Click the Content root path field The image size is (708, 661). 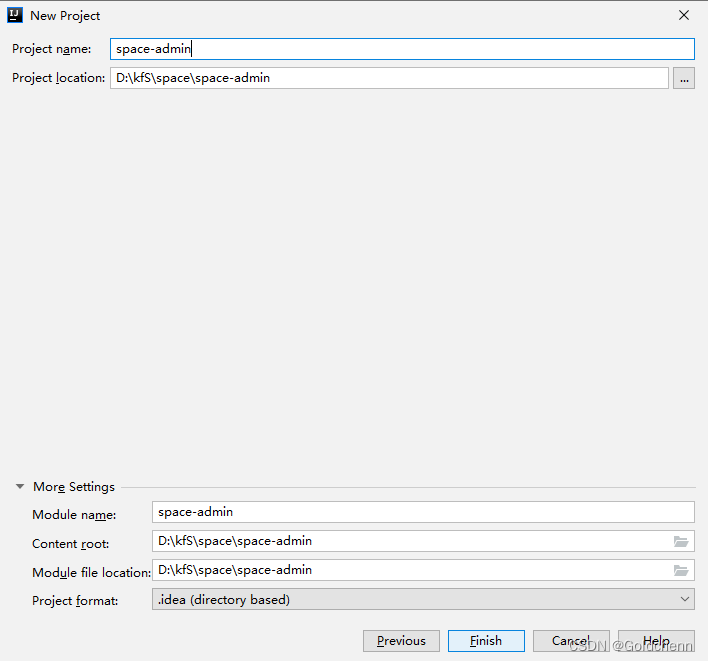[423, 541]
